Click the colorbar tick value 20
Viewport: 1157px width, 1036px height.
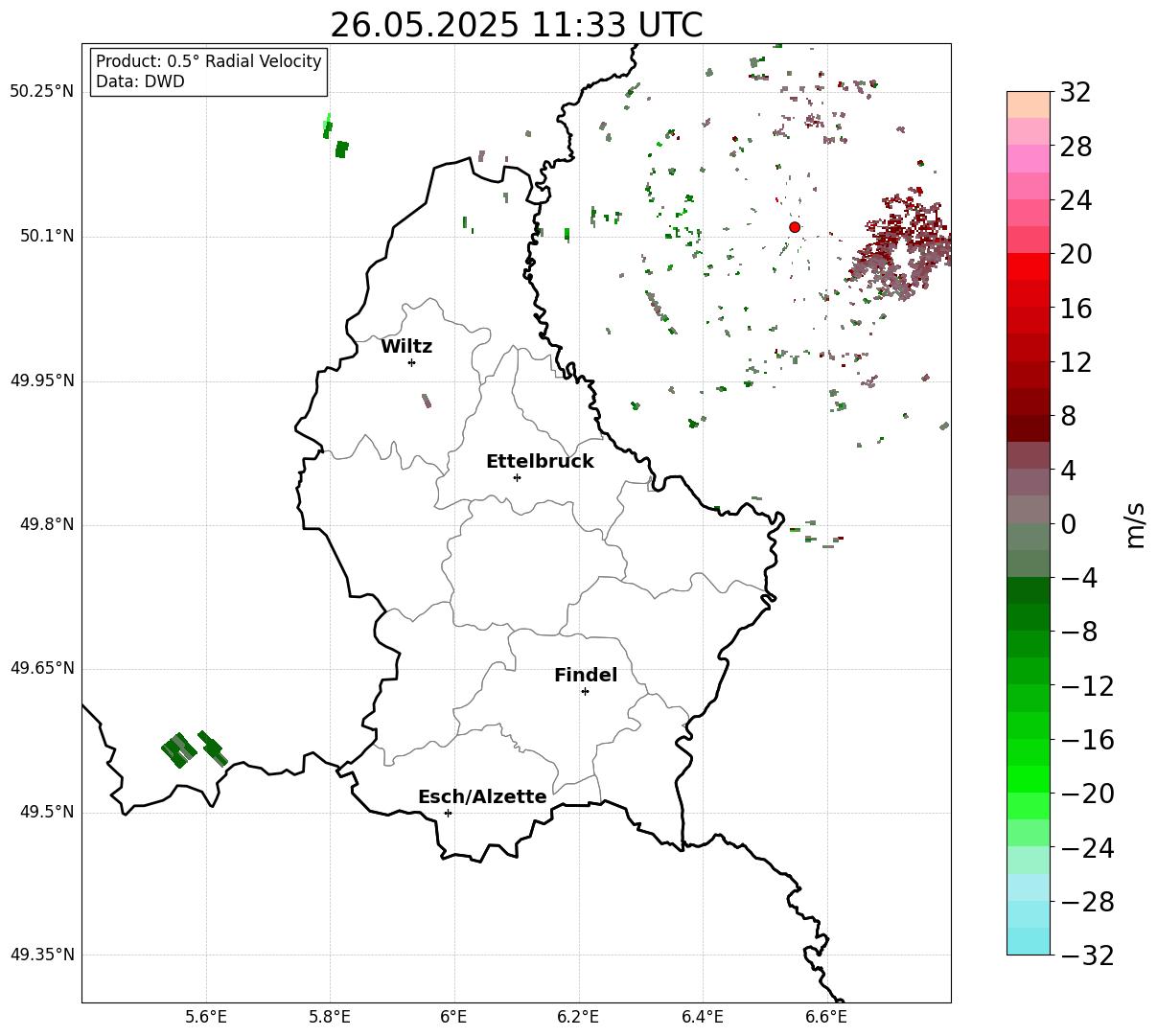[1076, 255]
